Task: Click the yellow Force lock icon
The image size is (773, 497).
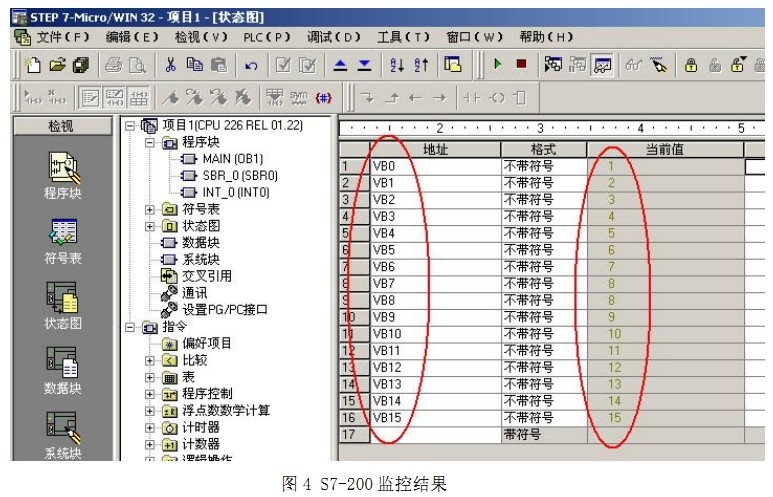Action: click(x=691, y=65)
